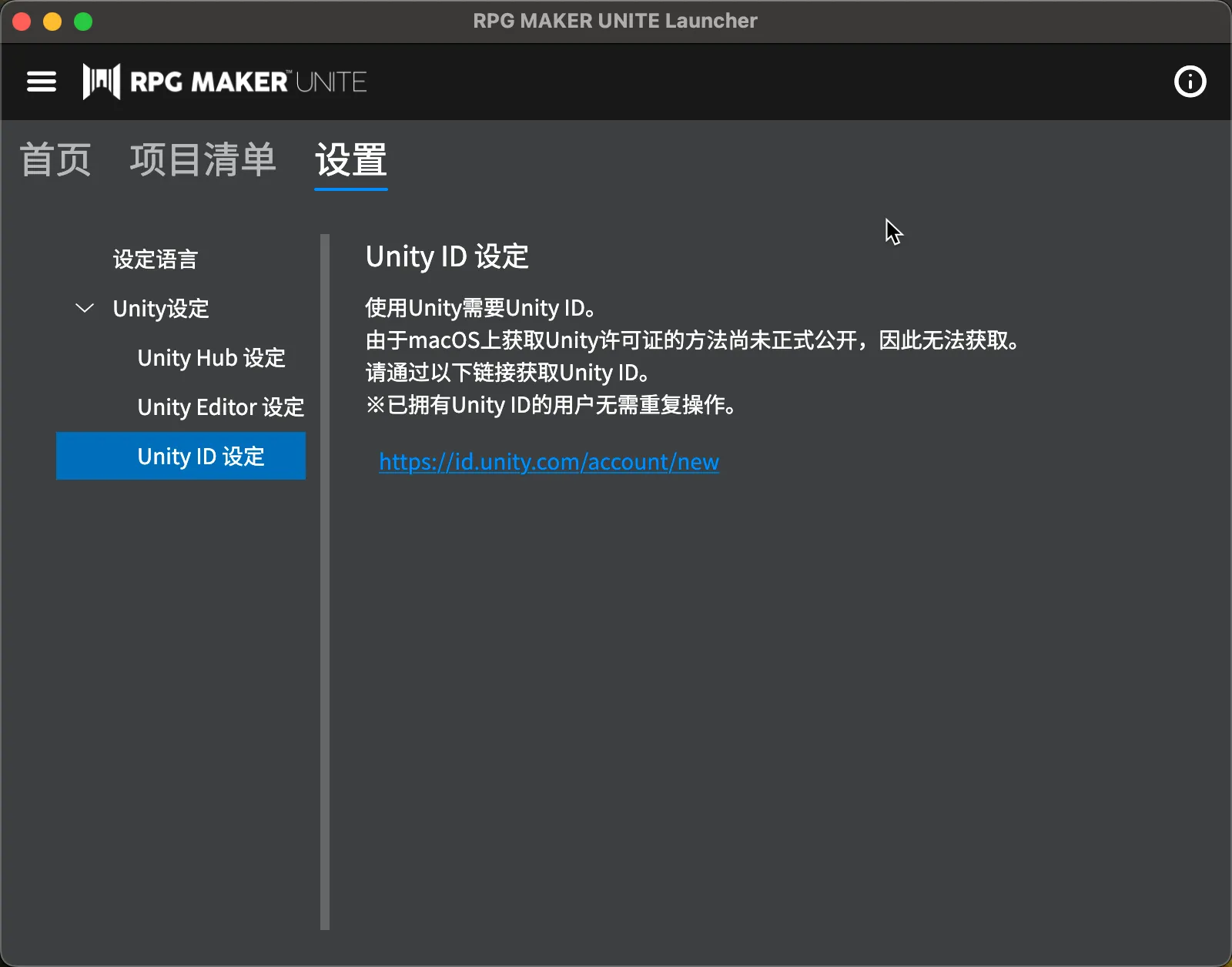Viewport: 1232px width, 967px height.
Task: Open Unity Editor 设定
Action: click(x=221, y=407)
